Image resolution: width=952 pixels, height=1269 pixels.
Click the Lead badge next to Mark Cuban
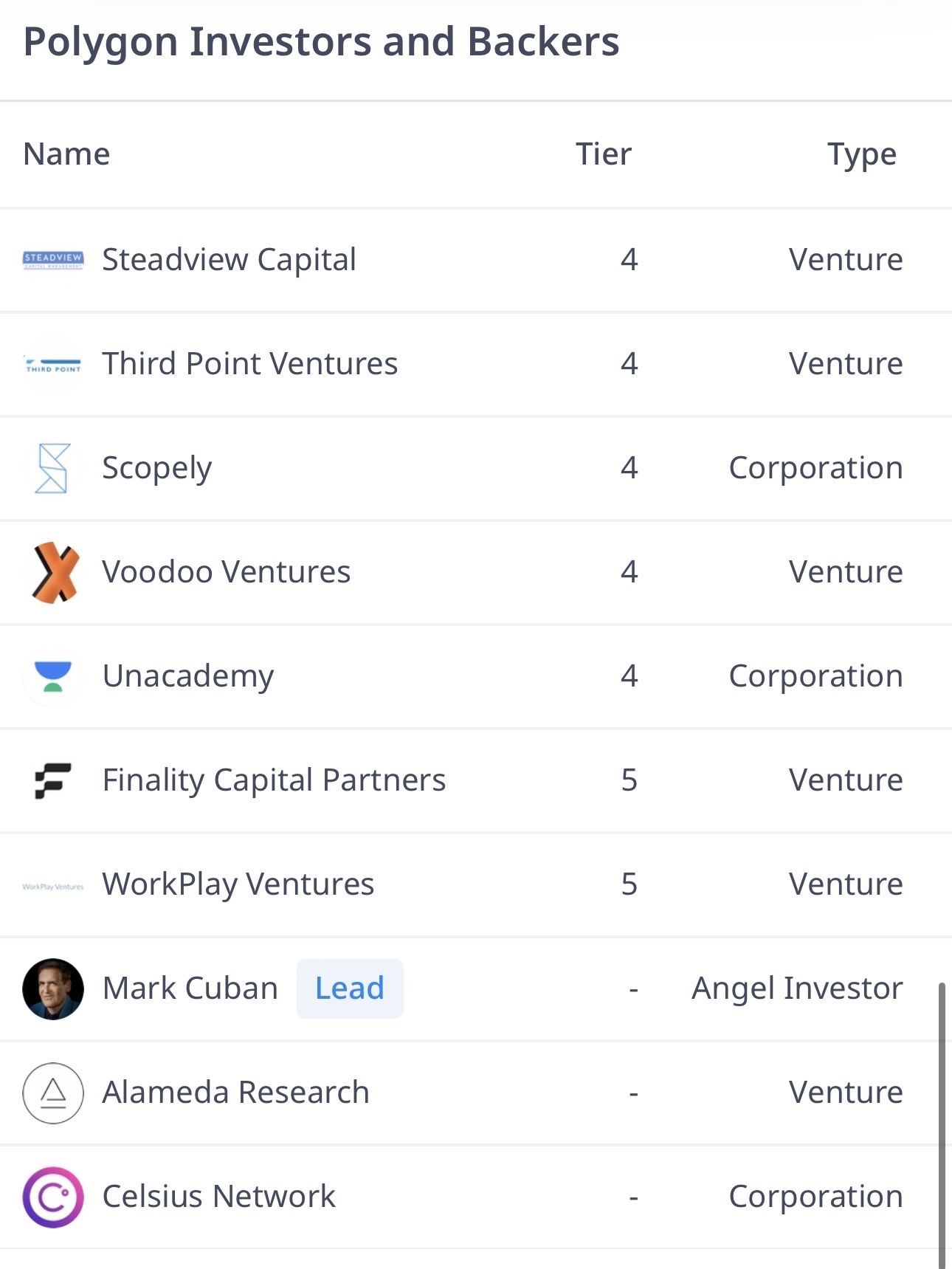pyautogui.click(x=350, y=988)
